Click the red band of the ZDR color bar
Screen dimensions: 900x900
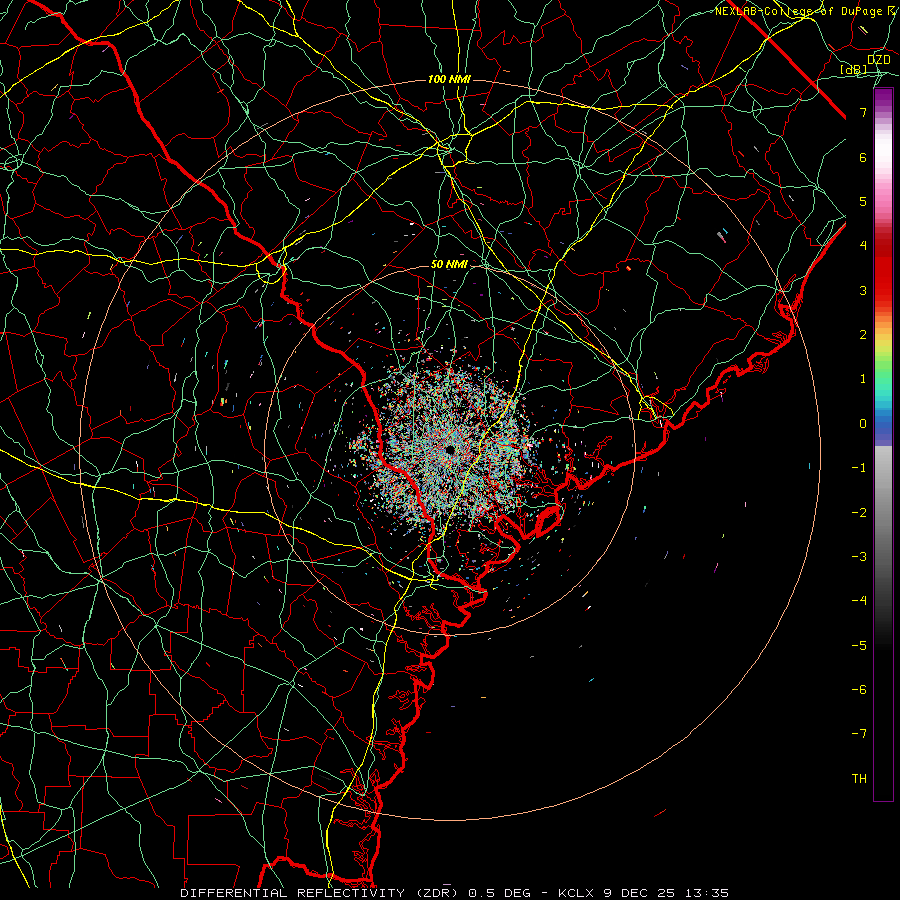point(883,270)
